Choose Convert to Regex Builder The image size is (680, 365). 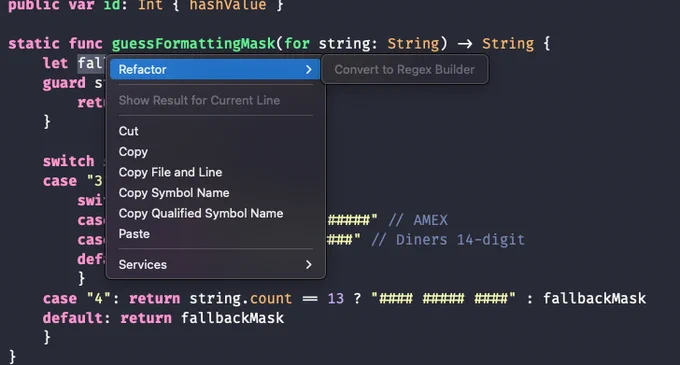coord(404,69)
